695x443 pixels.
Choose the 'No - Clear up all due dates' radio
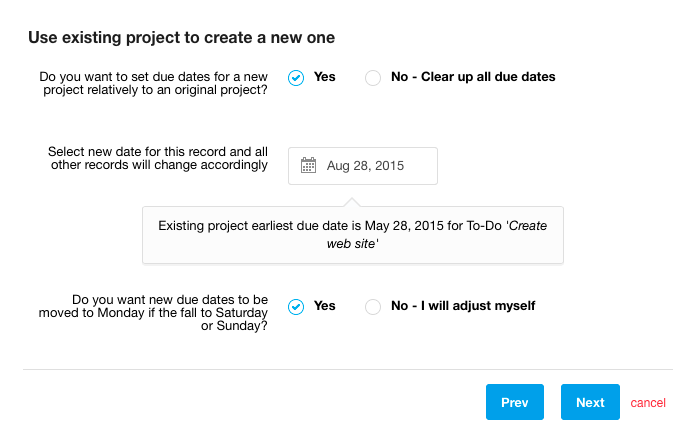click(373, 78)
